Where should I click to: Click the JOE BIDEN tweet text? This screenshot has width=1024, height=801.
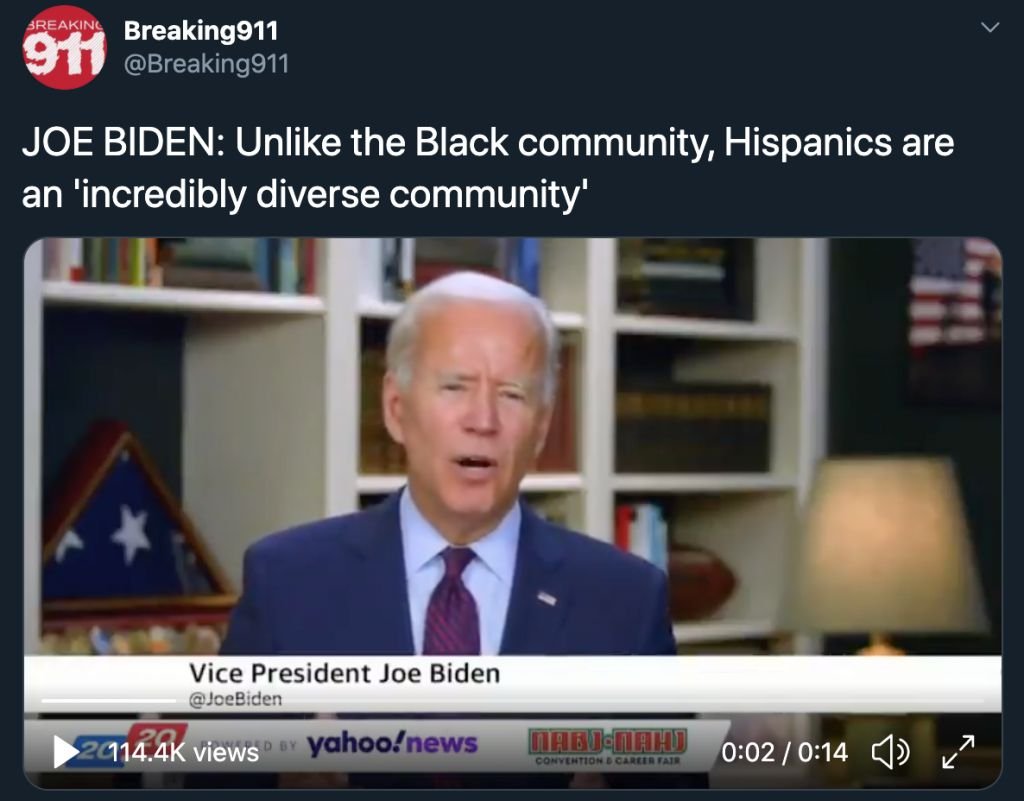coord(488,168)
